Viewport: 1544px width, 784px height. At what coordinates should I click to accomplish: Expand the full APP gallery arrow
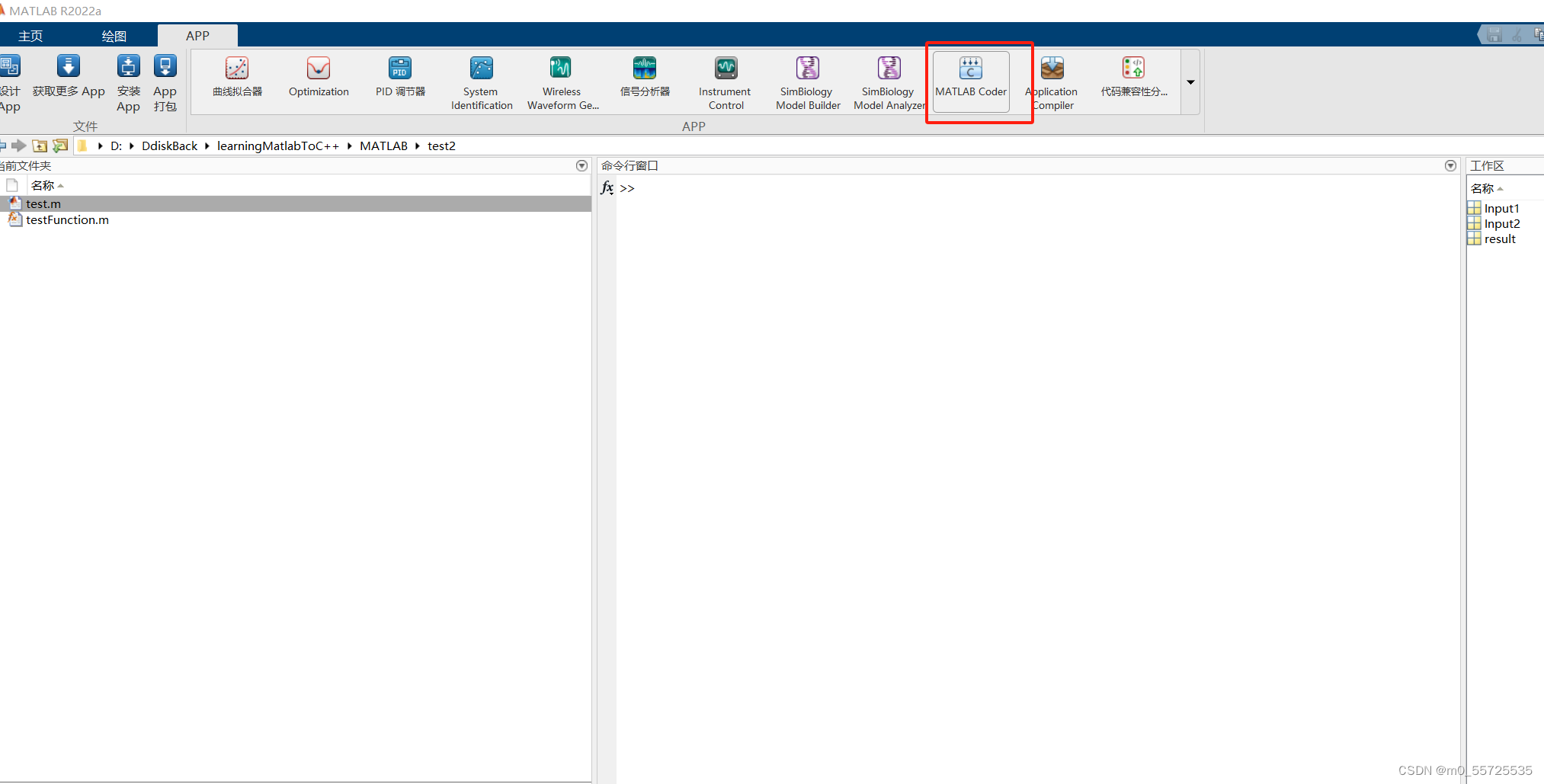1190,82
